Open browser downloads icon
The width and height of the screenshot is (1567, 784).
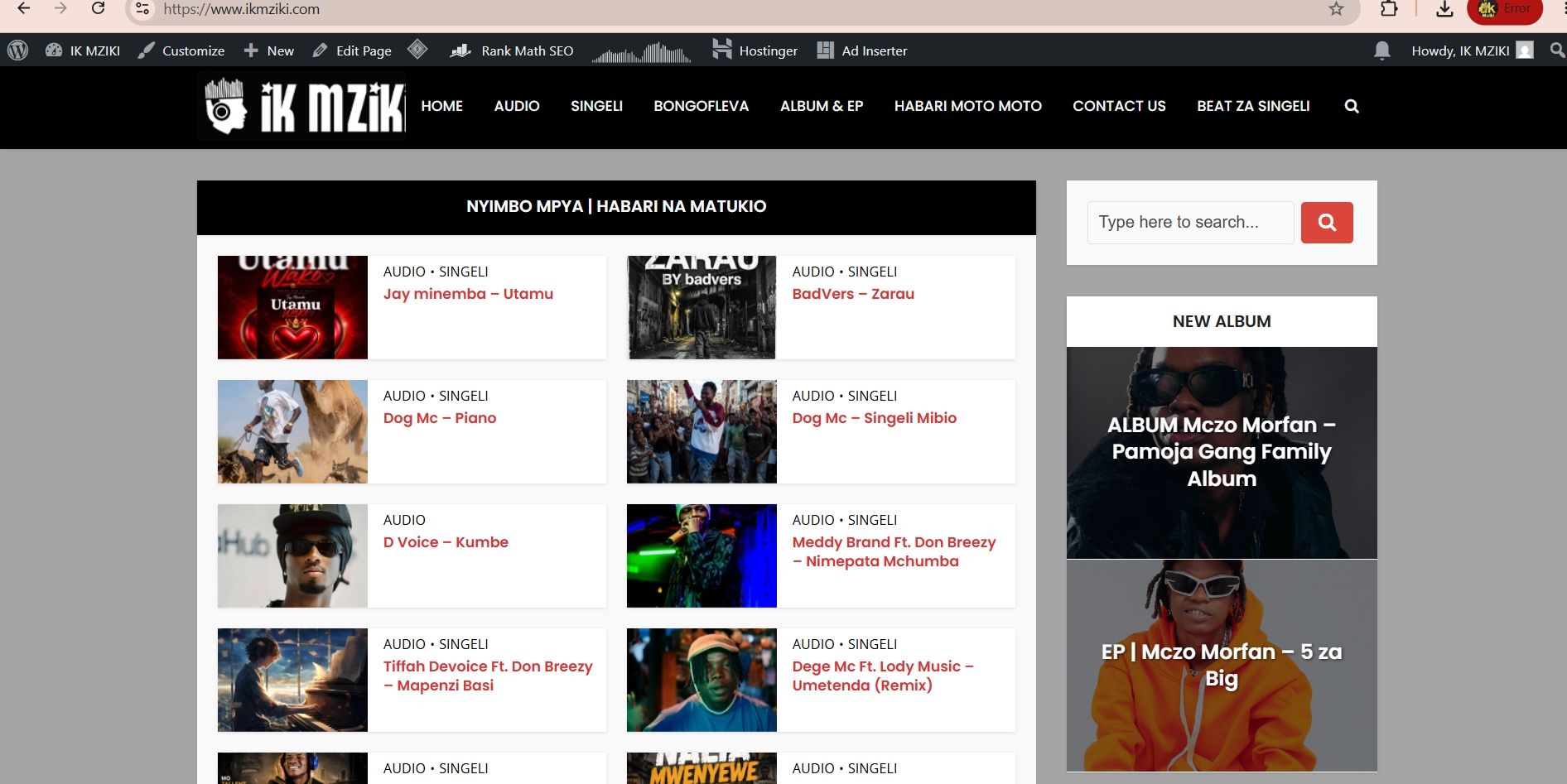coord(1444,9)
